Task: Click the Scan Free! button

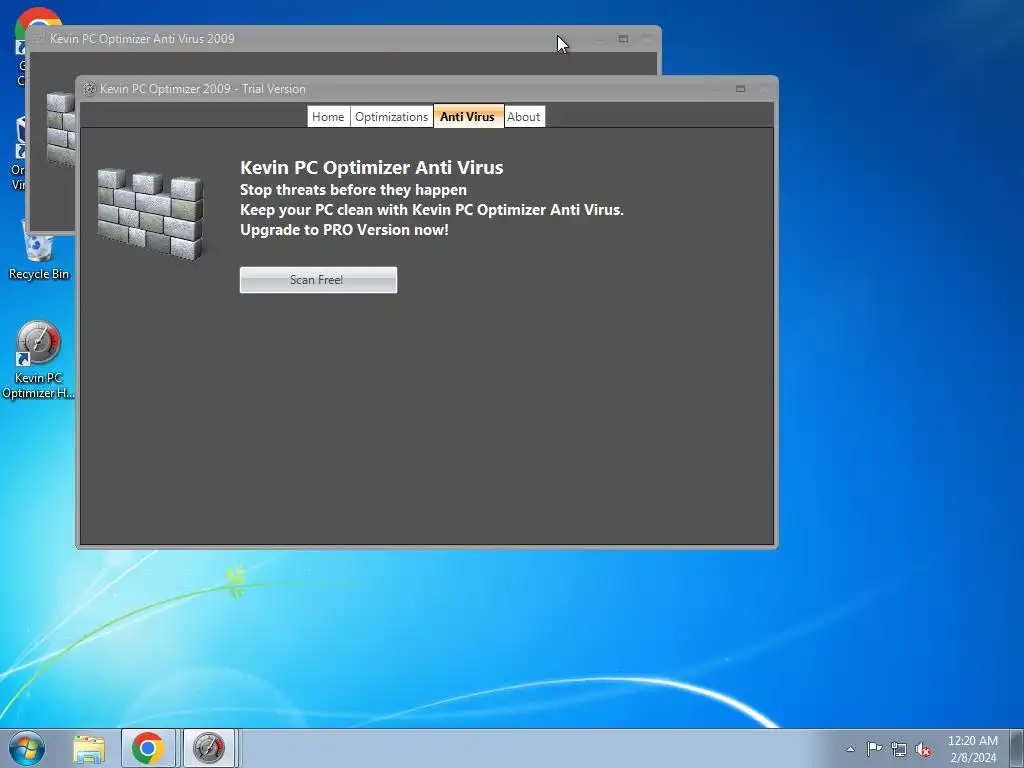Action: [318, 280]
